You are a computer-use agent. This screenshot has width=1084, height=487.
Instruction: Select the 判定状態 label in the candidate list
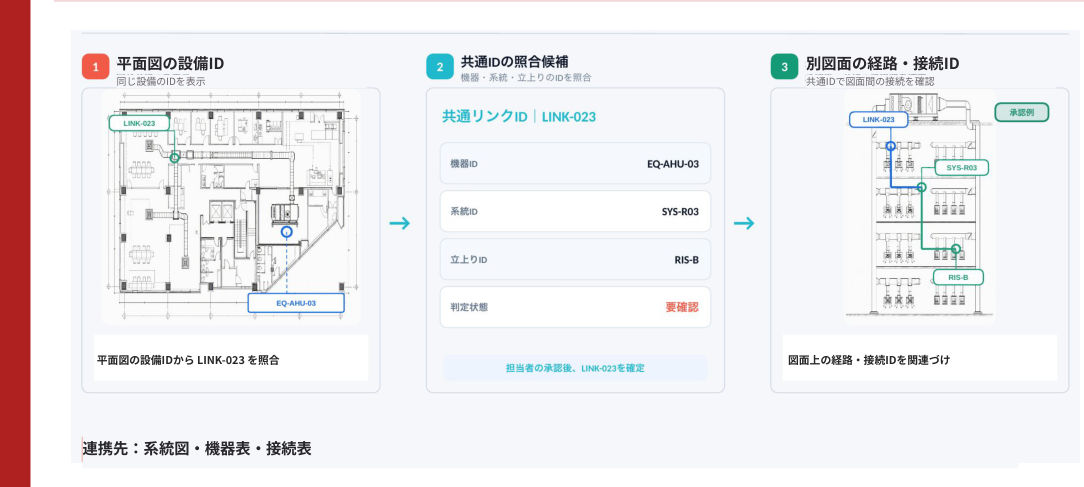468,307
